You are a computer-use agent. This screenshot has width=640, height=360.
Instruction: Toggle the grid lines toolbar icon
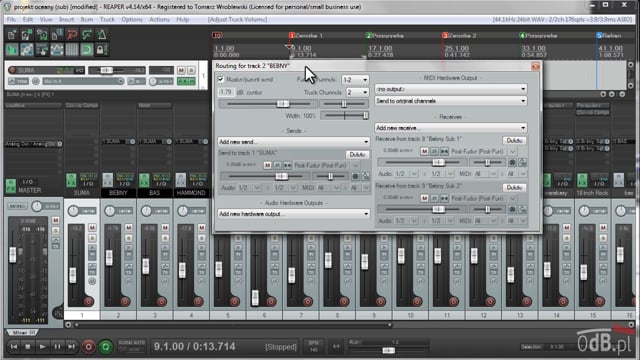(x=72, y=50)
